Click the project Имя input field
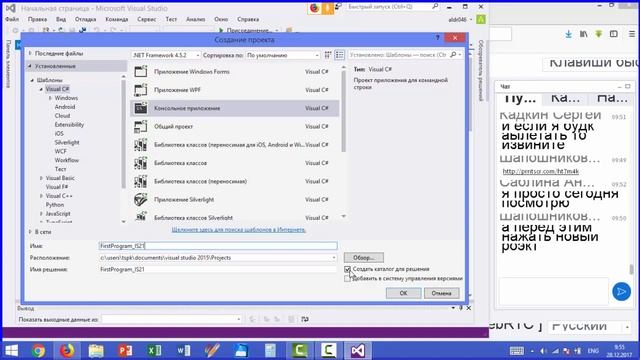Screen dimensions: 640x360 [x=218, y=246]
